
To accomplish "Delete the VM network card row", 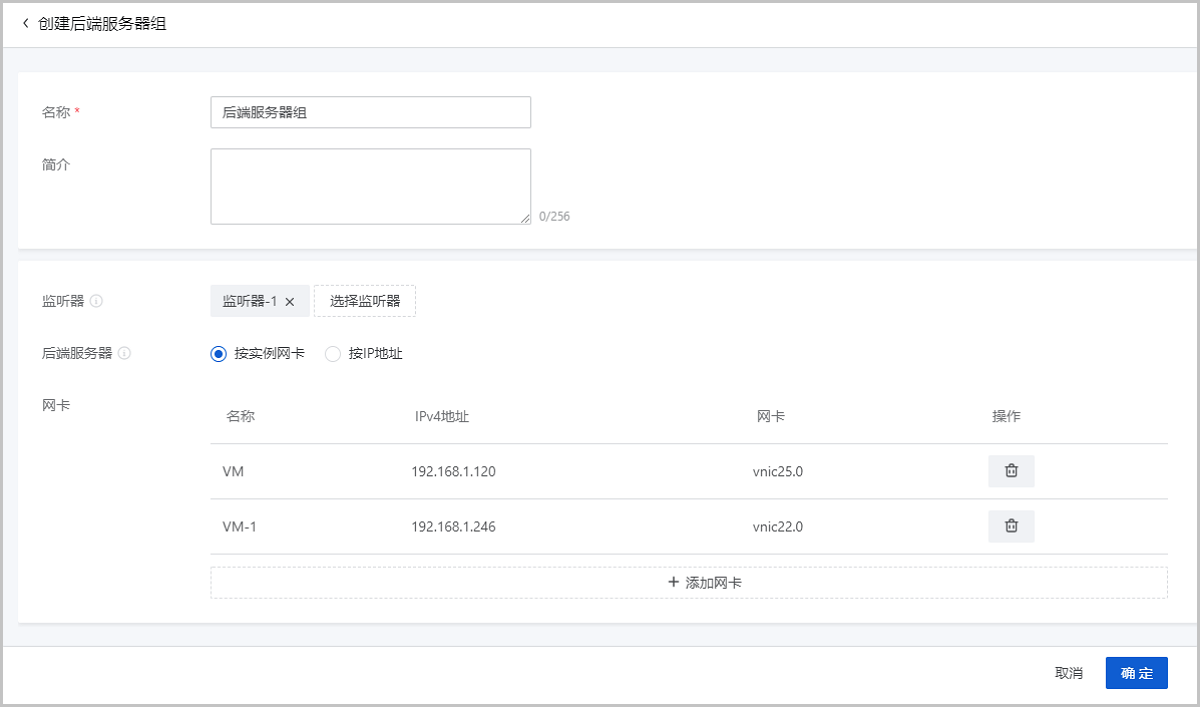I will pyautogui.click(x=1011, y=471).
